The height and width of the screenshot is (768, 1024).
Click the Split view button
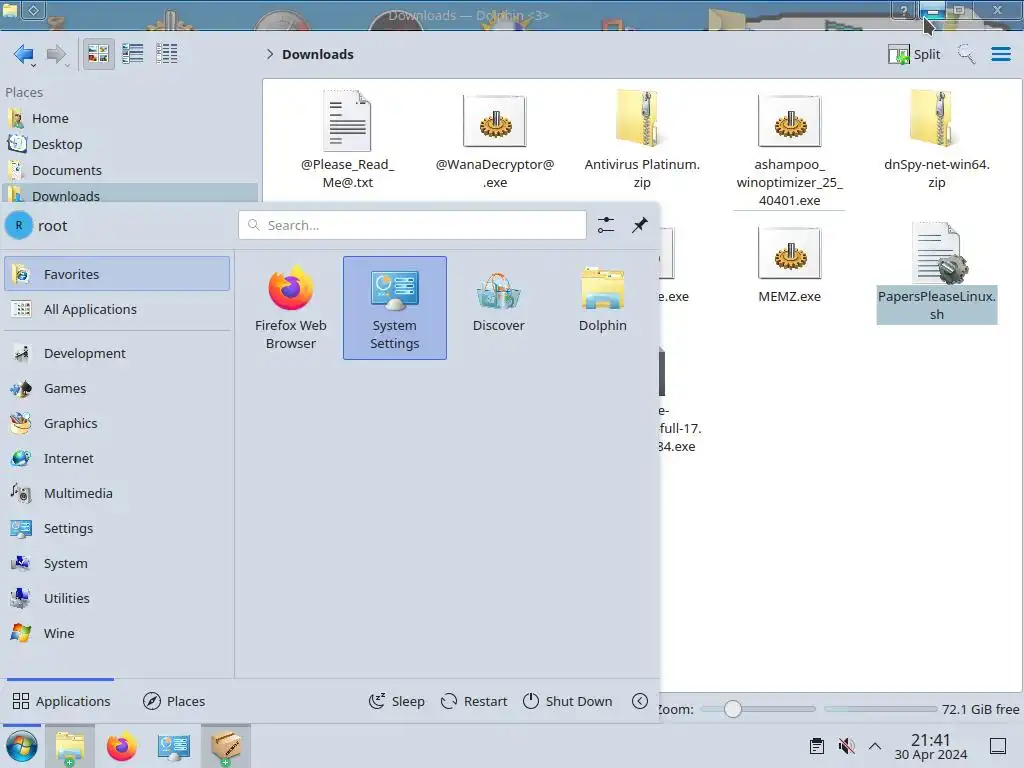pos(914,54)
